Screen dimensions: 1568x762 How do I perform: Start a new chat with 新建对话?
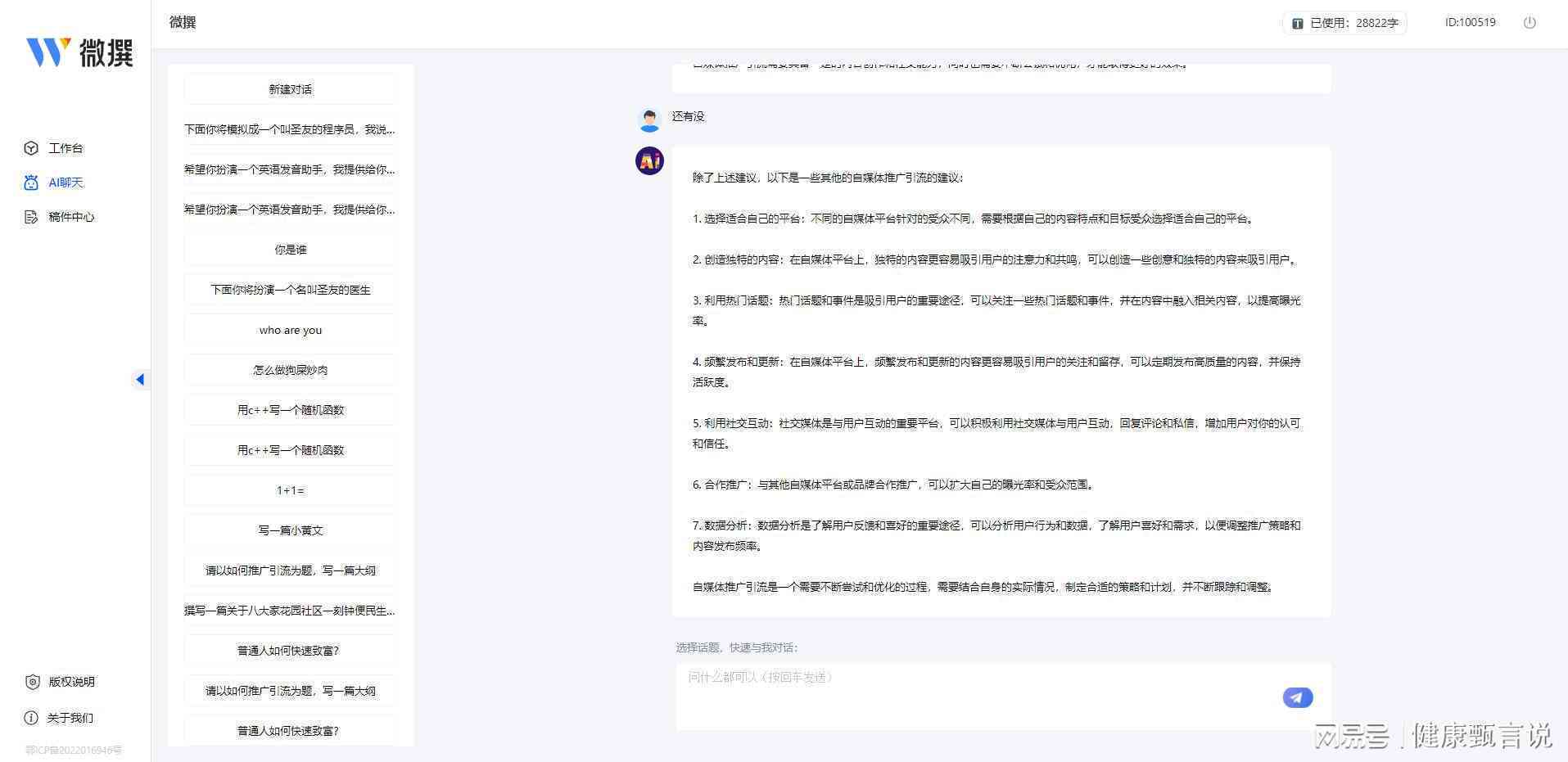click(291, 89)
